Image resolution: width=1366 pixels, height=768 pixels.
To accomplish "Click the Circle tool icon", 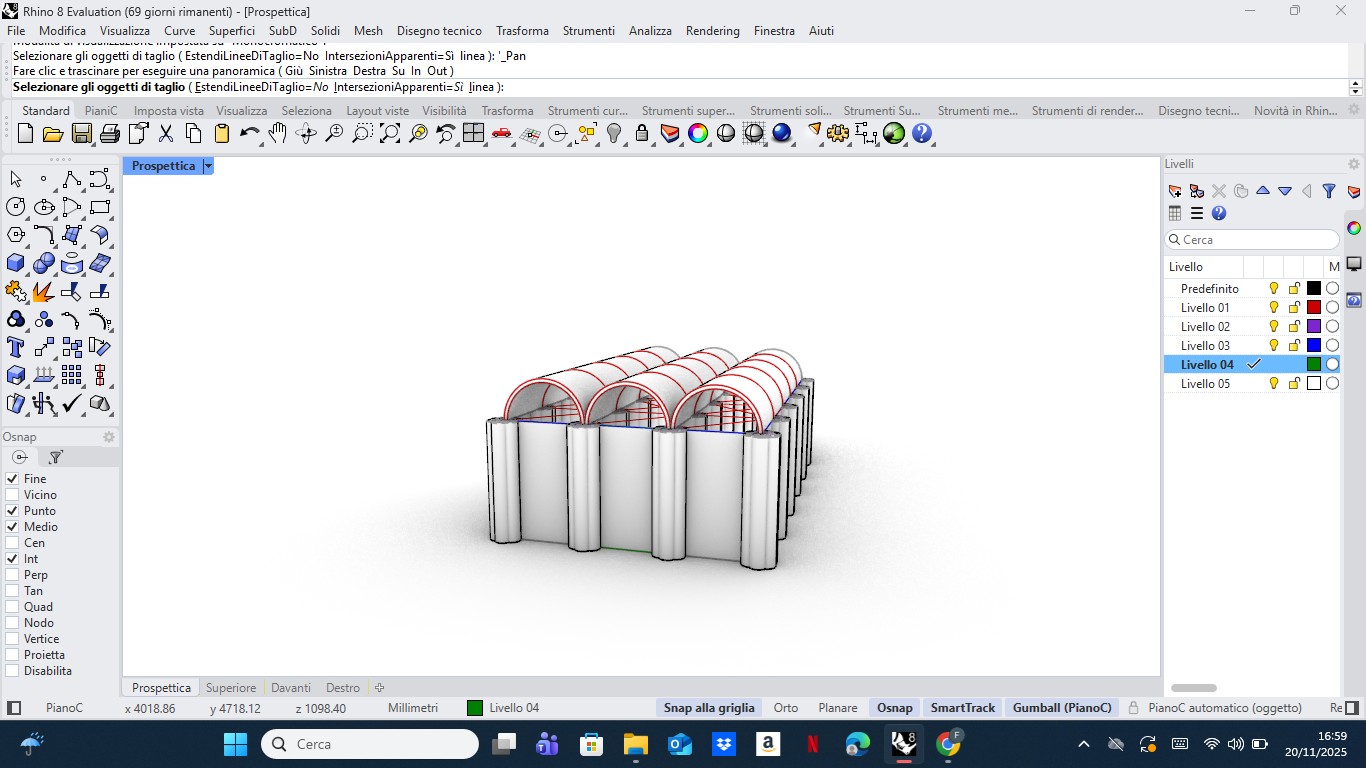I will point(16,207).
